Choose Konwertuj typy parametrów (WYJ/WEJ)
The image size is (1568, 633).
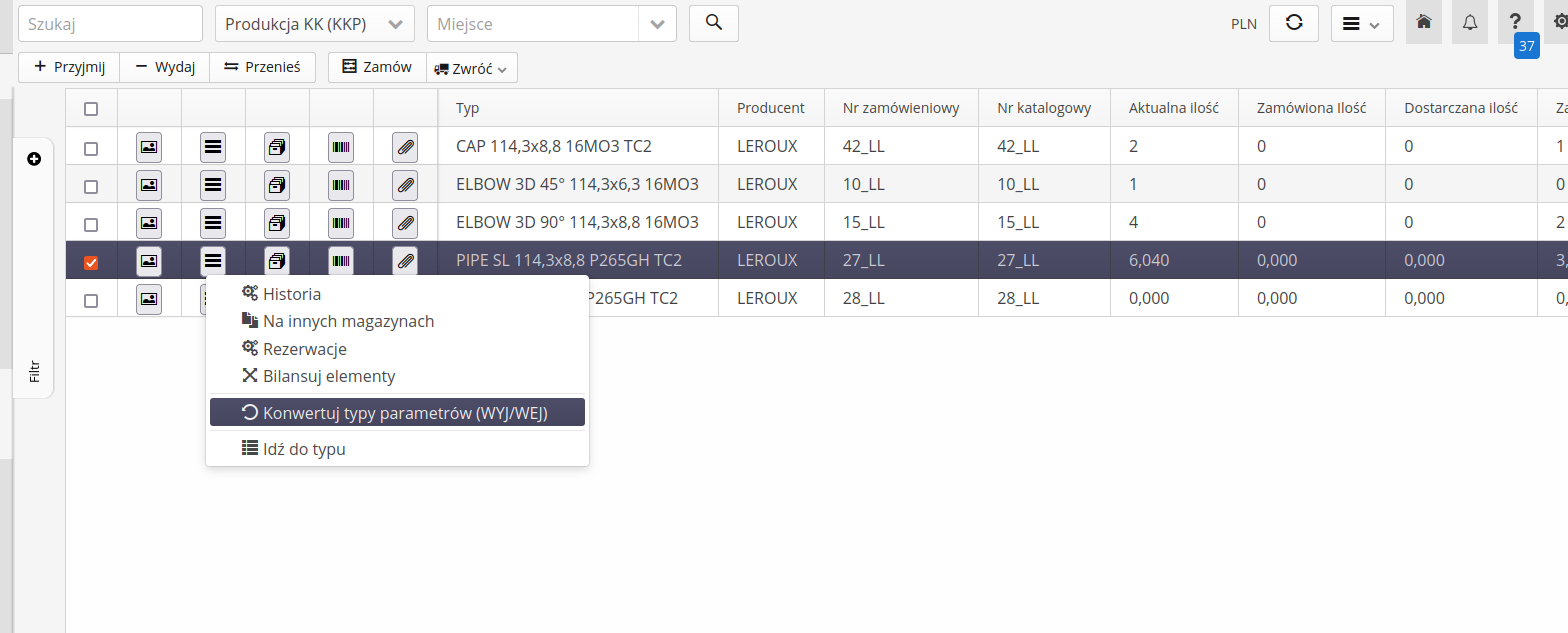click(396, 413)
